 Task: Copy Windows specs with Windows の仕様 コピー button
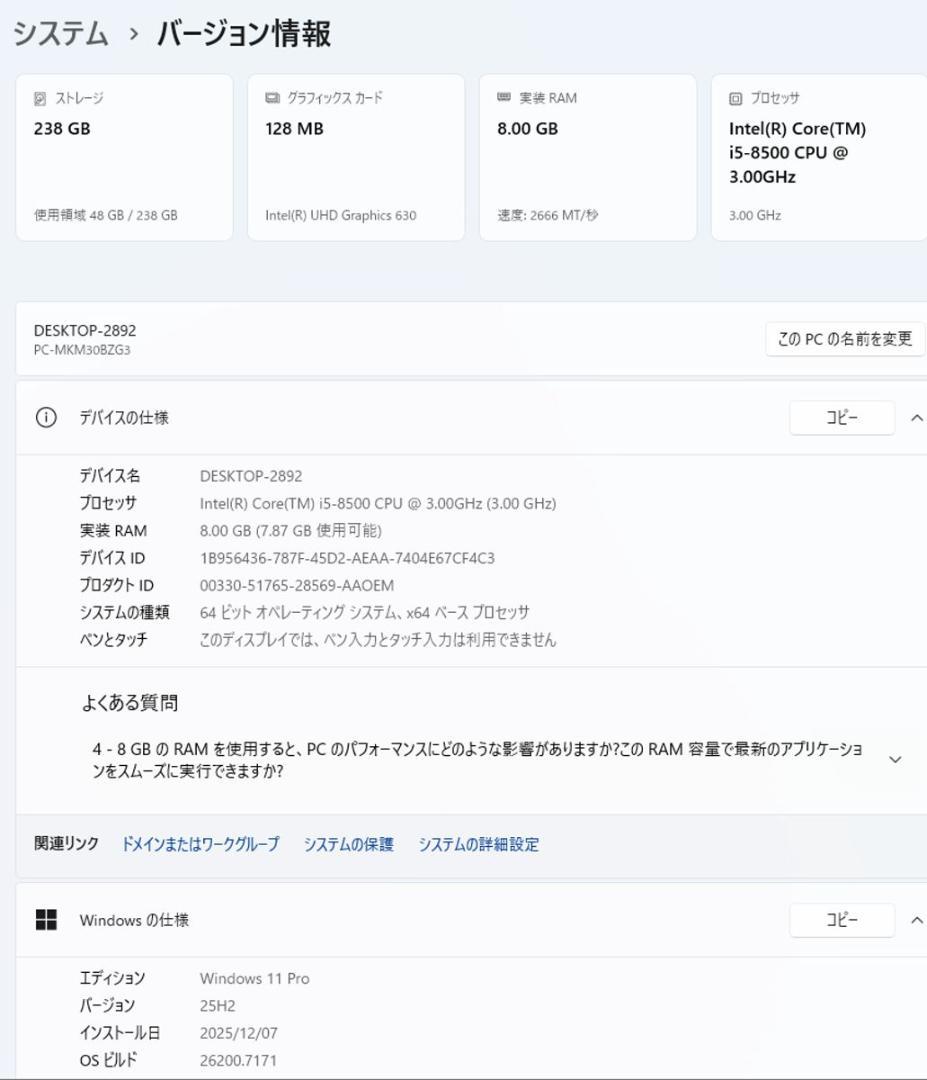point(842,920)
